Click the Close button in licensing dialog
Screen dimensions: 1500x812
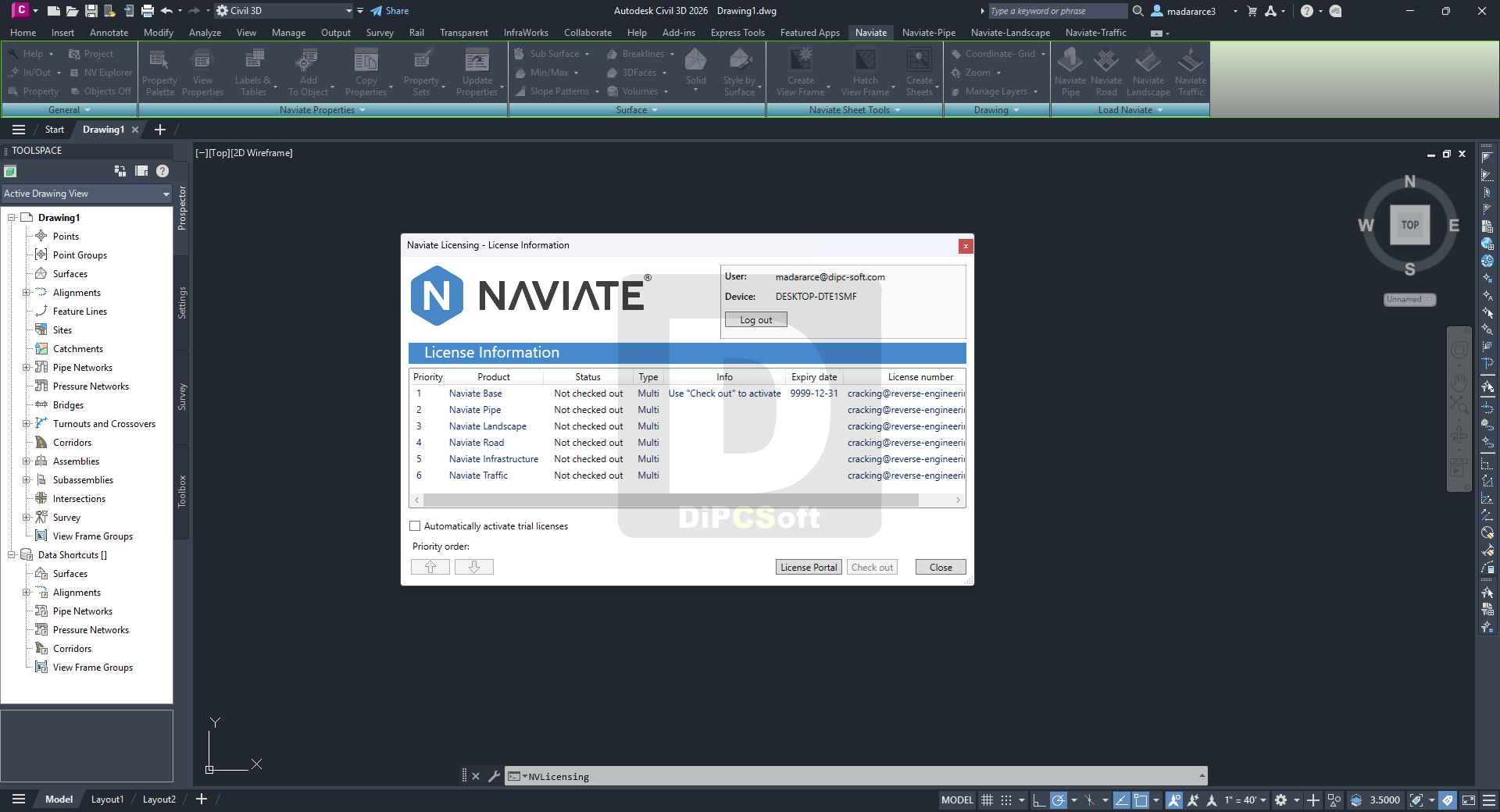click(941, 568)
